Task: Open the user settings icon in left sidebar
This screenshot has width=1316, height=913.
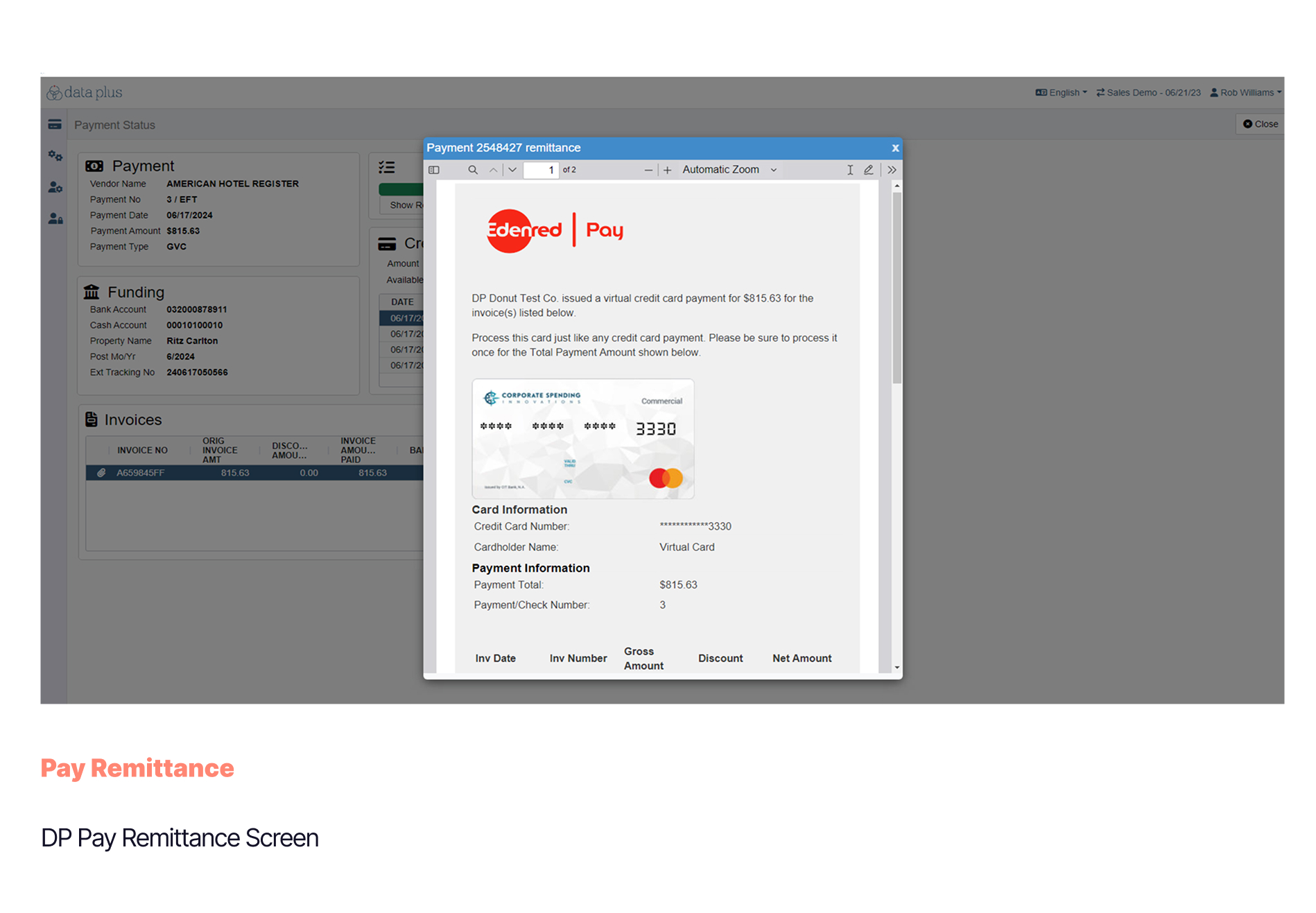Action: click(x=55, y=187)
